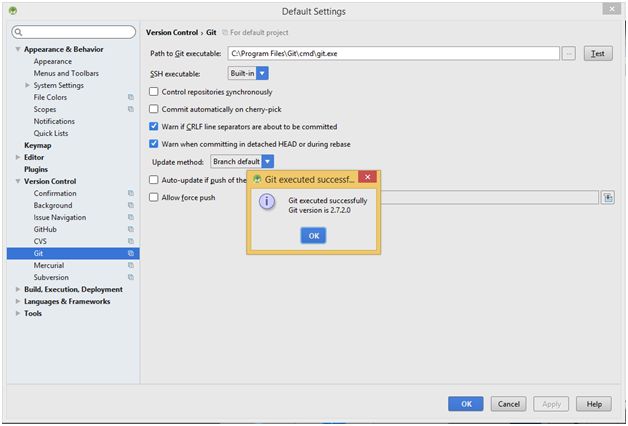628x426 pixels.
Task: Enable Control repositories synchronously checkbox
Action: point(154,92)
